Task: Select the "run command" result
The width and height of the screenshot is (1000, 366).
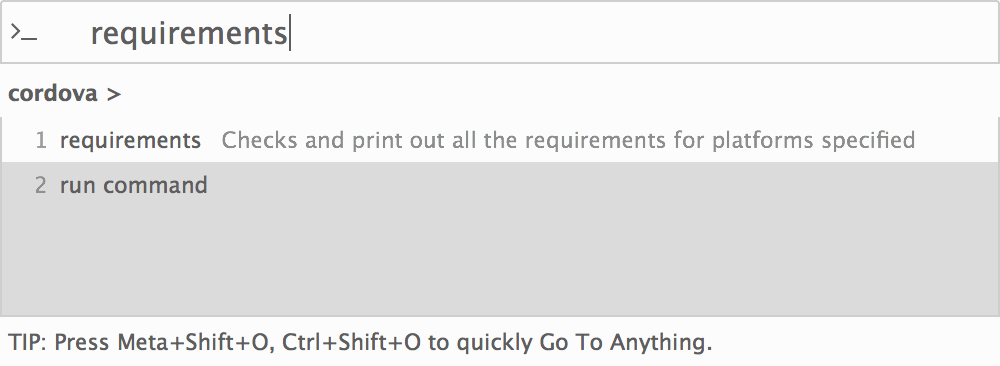Action: 500,185
